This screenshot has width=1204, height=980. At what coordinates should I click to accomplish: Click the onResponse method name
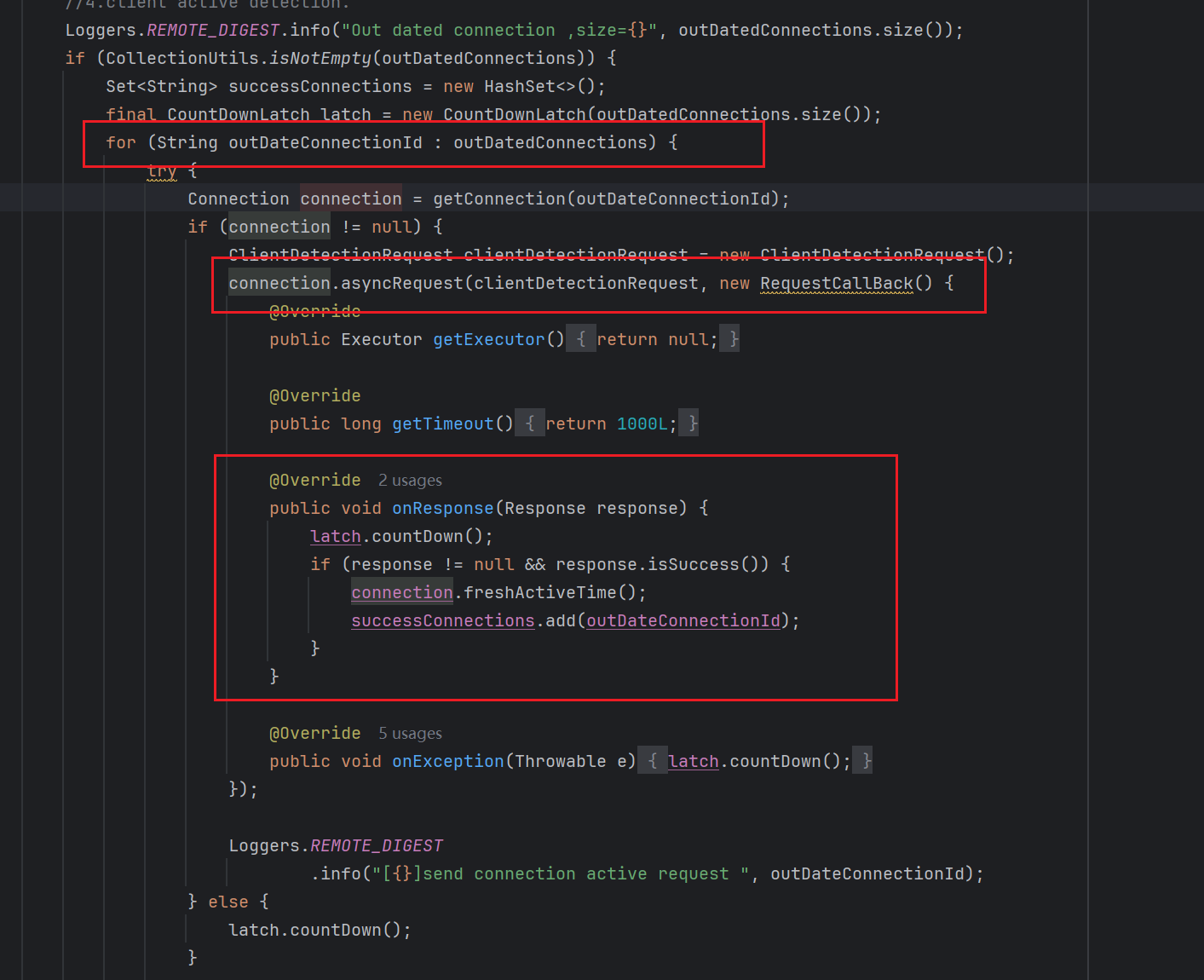[x=442, y=508]
